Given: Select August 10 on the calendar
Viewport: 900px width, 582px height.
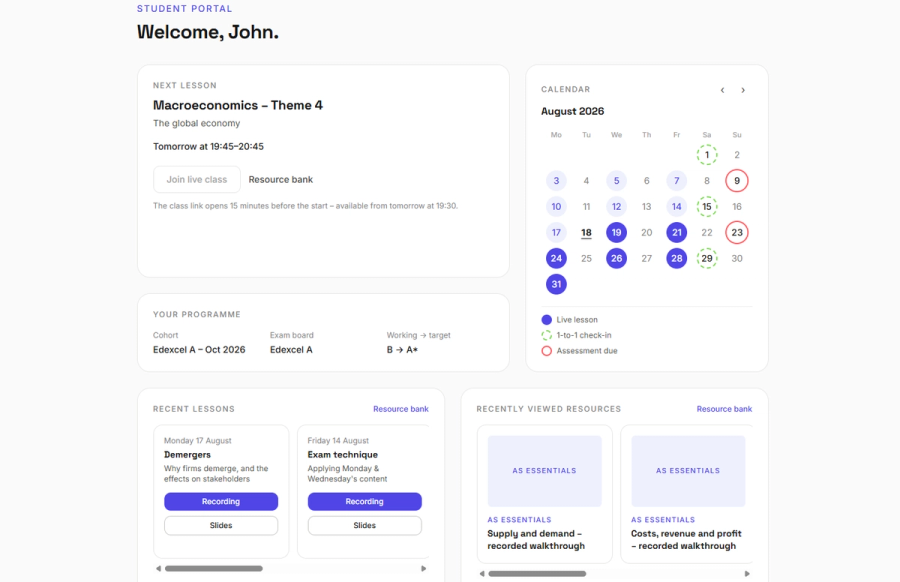Looking at the screenshot, I should pyautogui.click(x=556, y=207).
